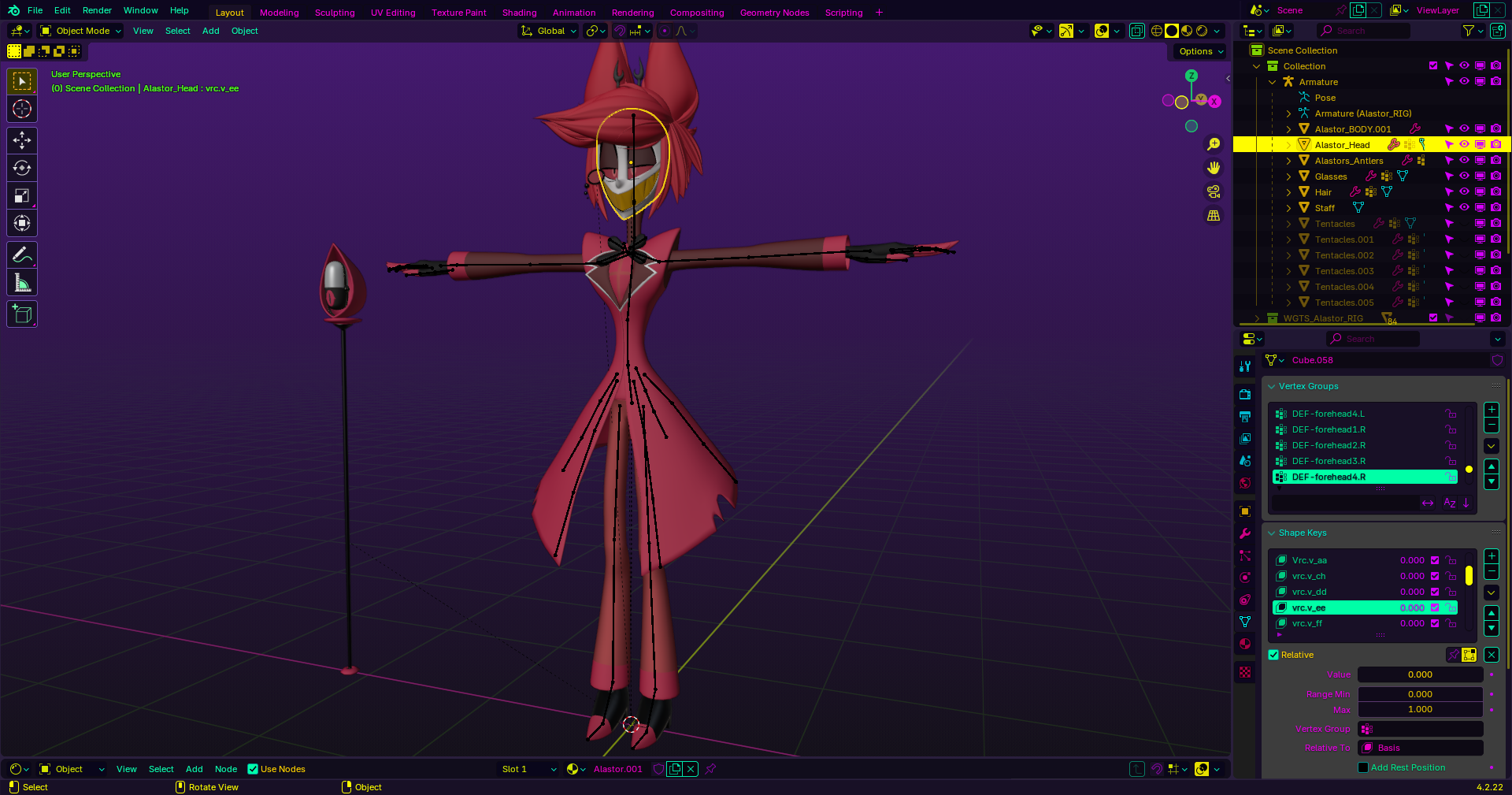
Task: Open the Scene properties tab
Action: [x=1245, y=460]
